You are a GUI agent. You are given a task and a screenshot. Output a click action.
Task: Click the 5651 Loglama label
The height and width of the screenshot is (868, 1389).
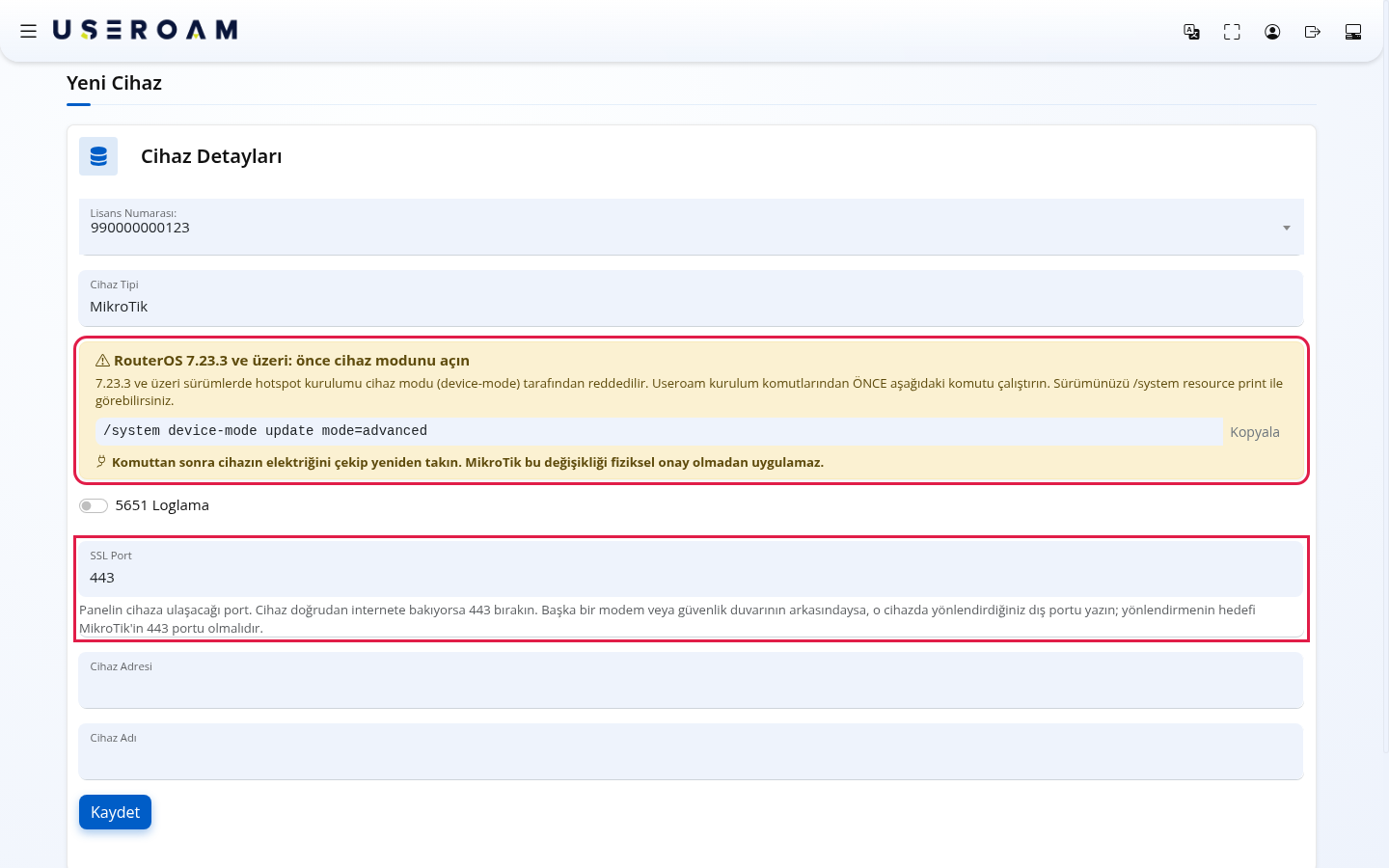pyautogui.click(x=162, y=505)
